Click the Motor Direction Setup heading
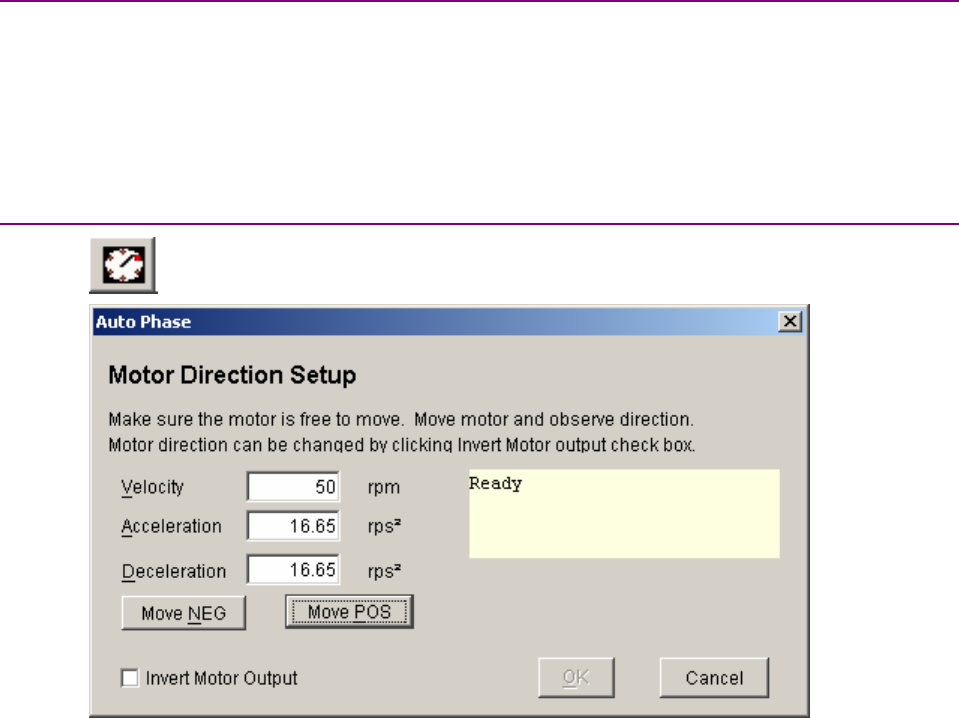Image resolution: width=959 pixels, height=718 pixels. [x=232, y=375]
